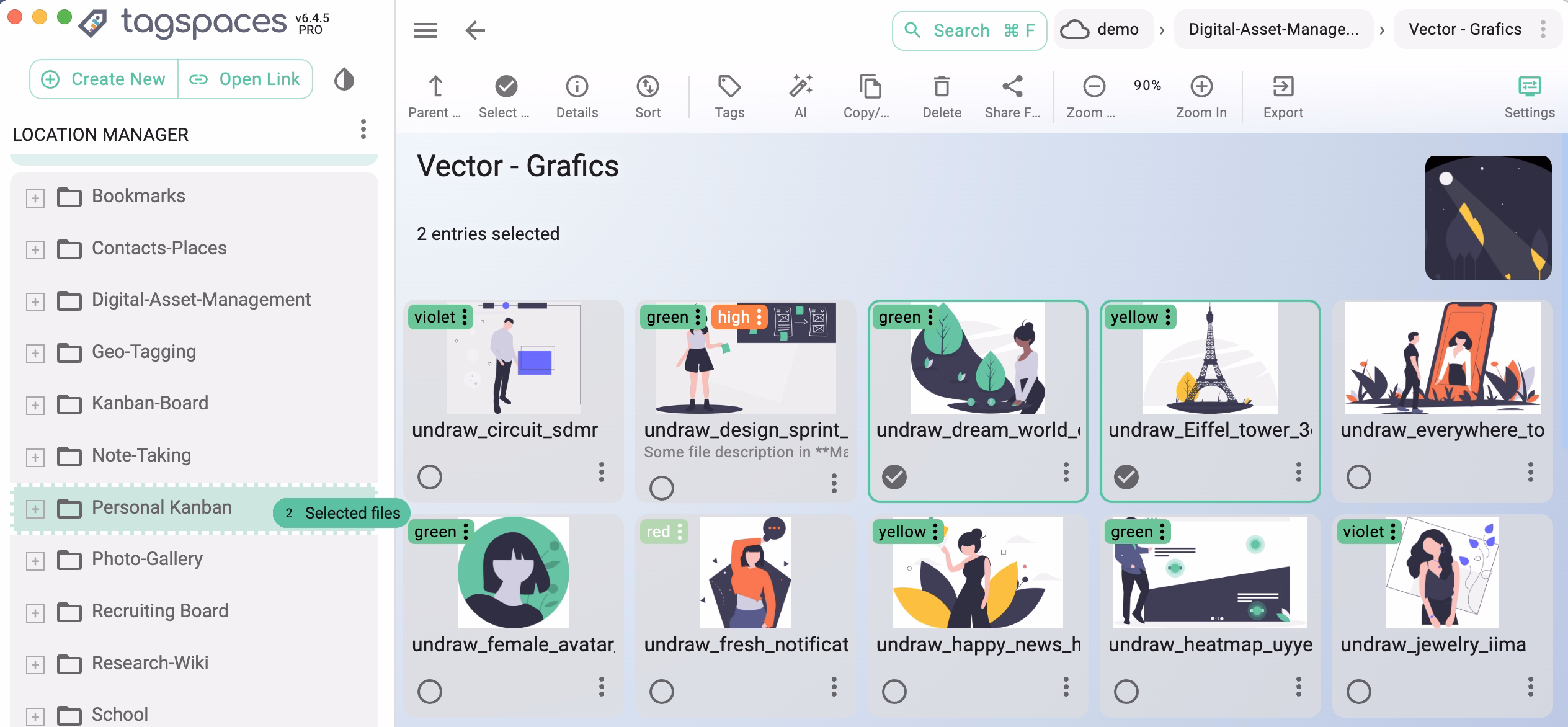Expand the Kanban-Board location
This screenshot has width=1568, height=727.
tap(35, 405)
